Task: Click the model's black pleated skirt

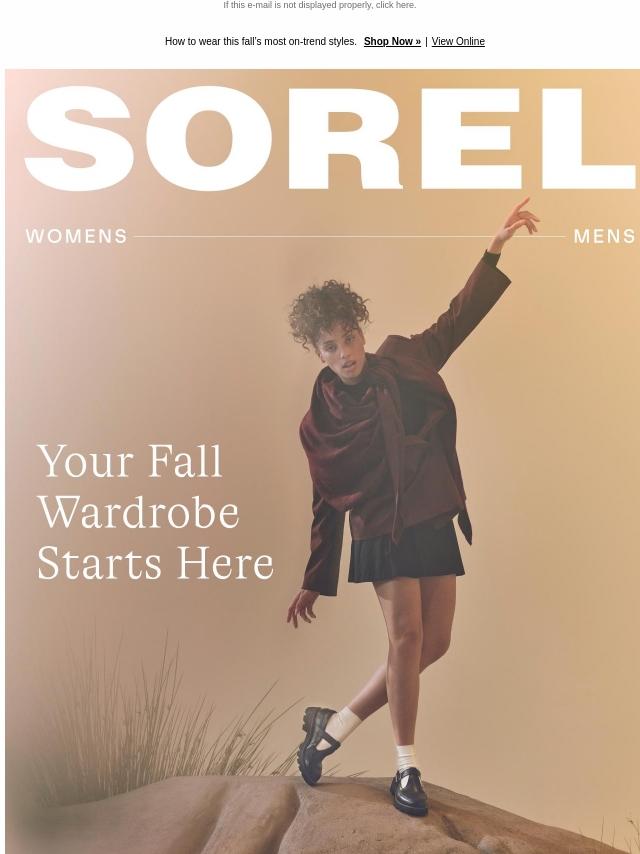Action: (406, 550)
